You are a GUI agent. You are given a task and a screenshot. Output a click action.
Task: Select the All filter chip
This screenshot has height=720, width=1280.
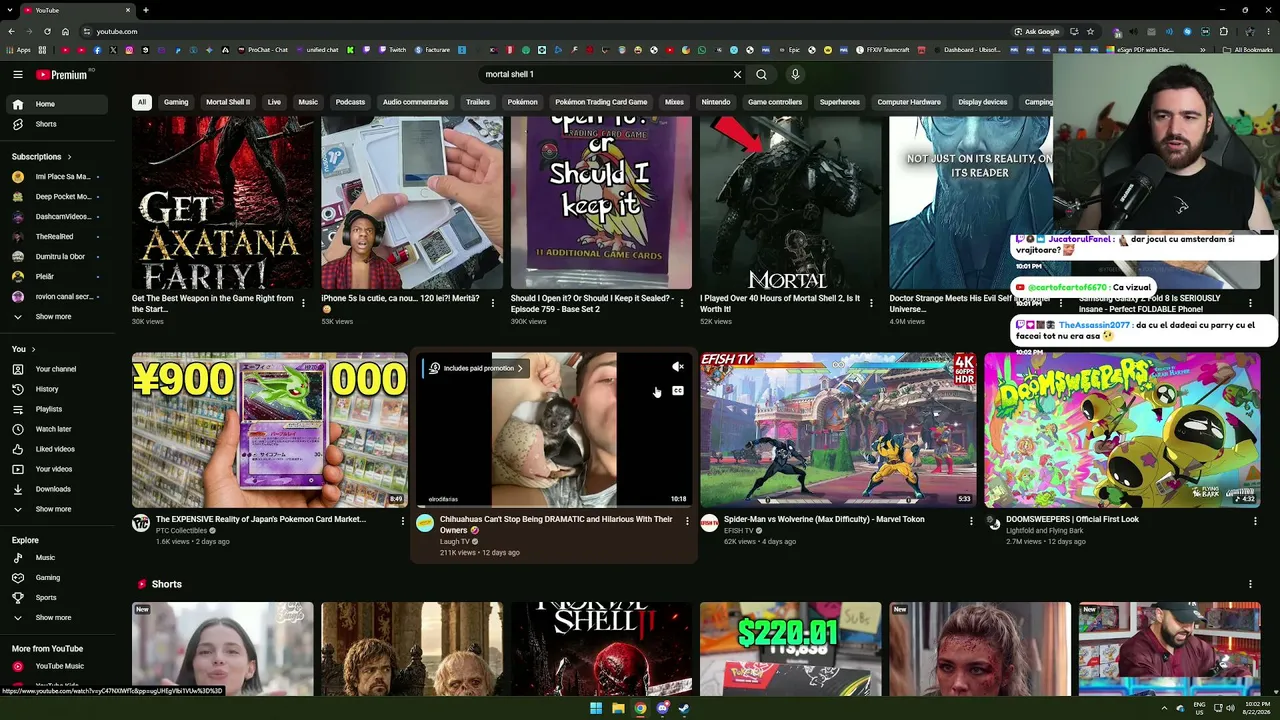(x=142, y=102)
